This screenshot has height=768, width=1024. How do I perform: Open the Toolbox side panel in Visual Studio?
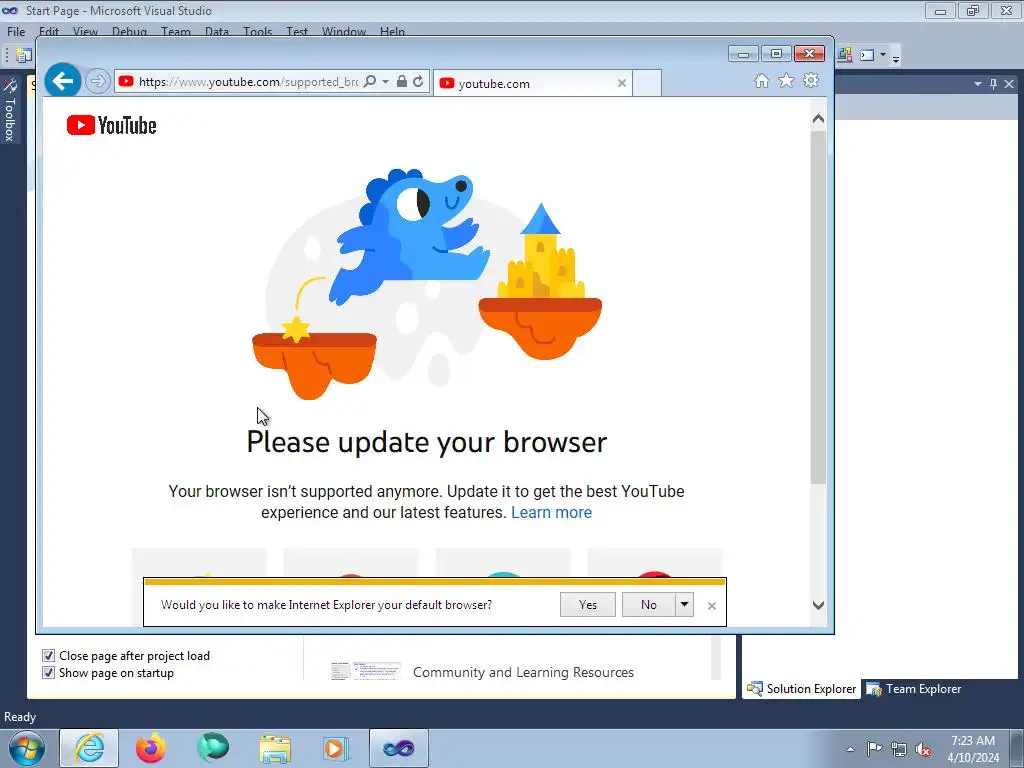point(10,110)
